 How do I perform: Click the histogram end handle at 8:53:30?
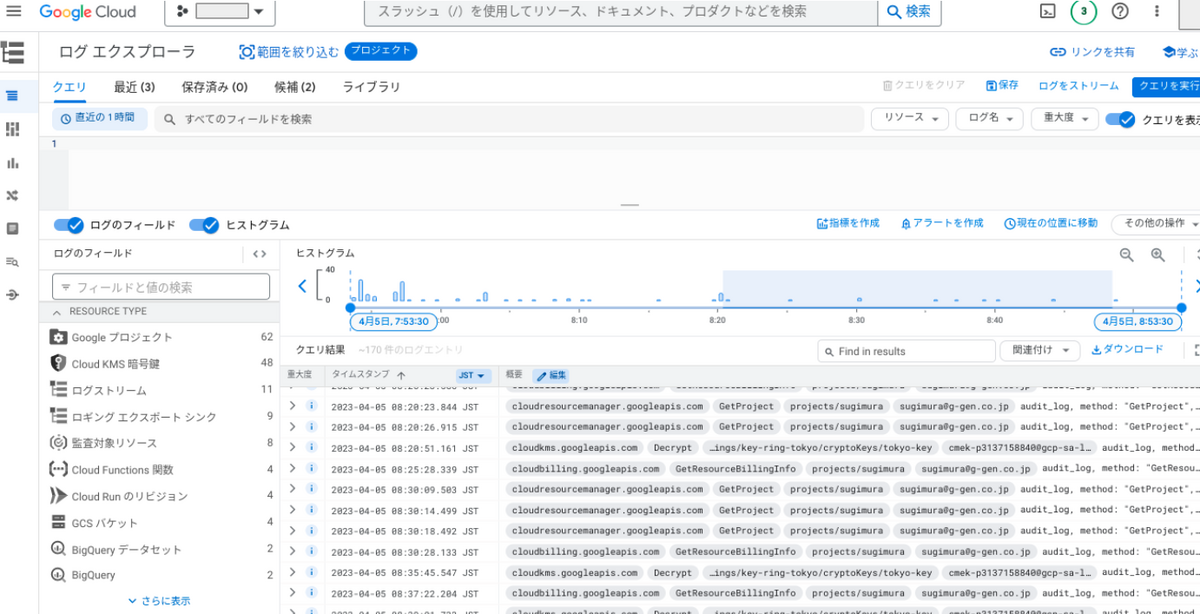pyautogui.click(x=1181, y=307)
